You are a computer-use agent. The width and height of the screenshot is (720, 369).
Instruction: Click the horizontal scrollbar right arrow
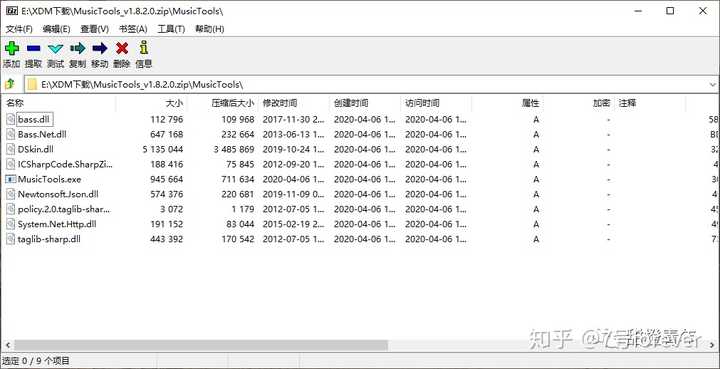point(713,345)
